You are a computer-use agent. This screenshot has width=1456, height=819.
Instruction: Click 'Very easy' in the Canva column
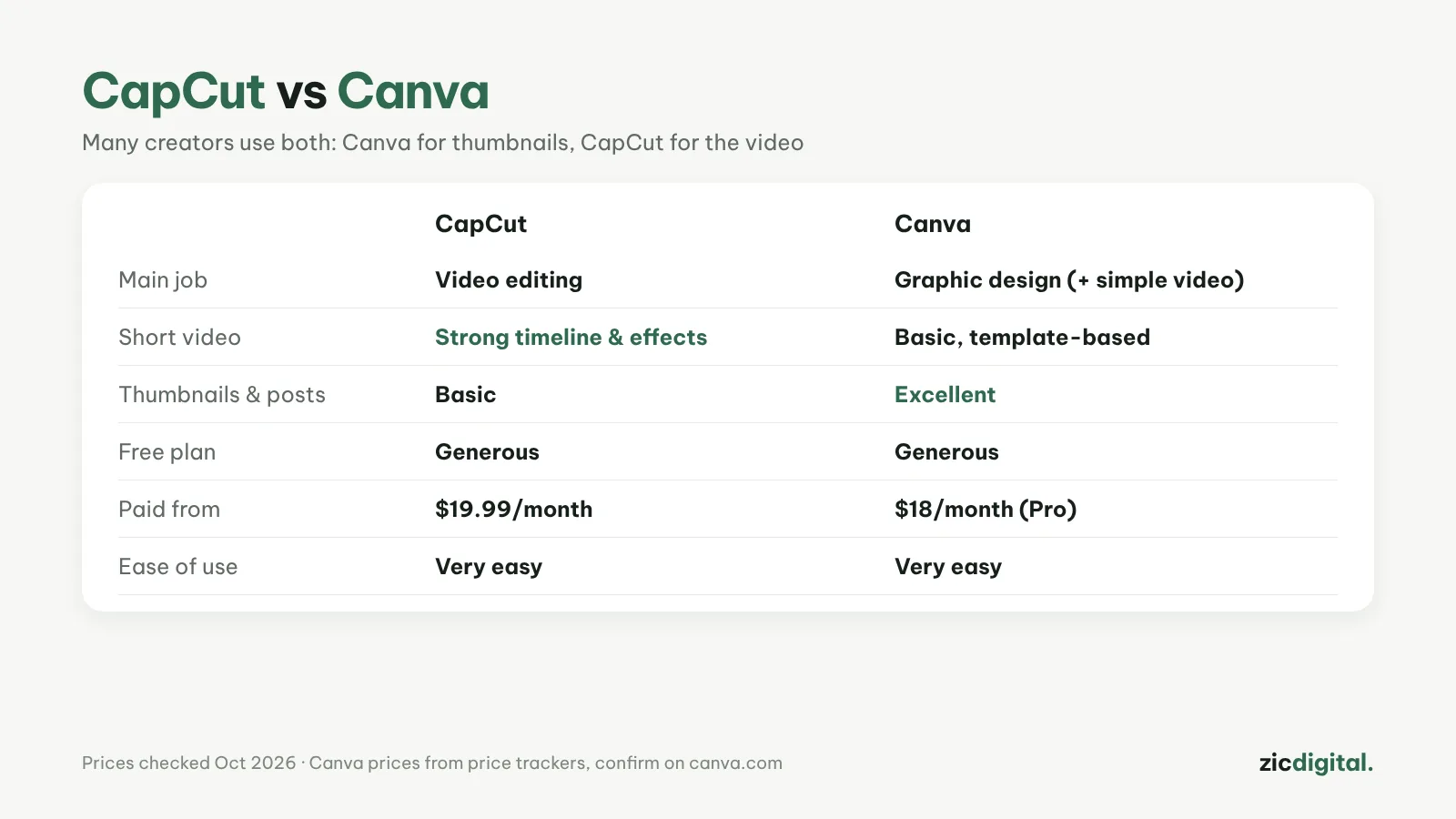click(x=948, y=567)
